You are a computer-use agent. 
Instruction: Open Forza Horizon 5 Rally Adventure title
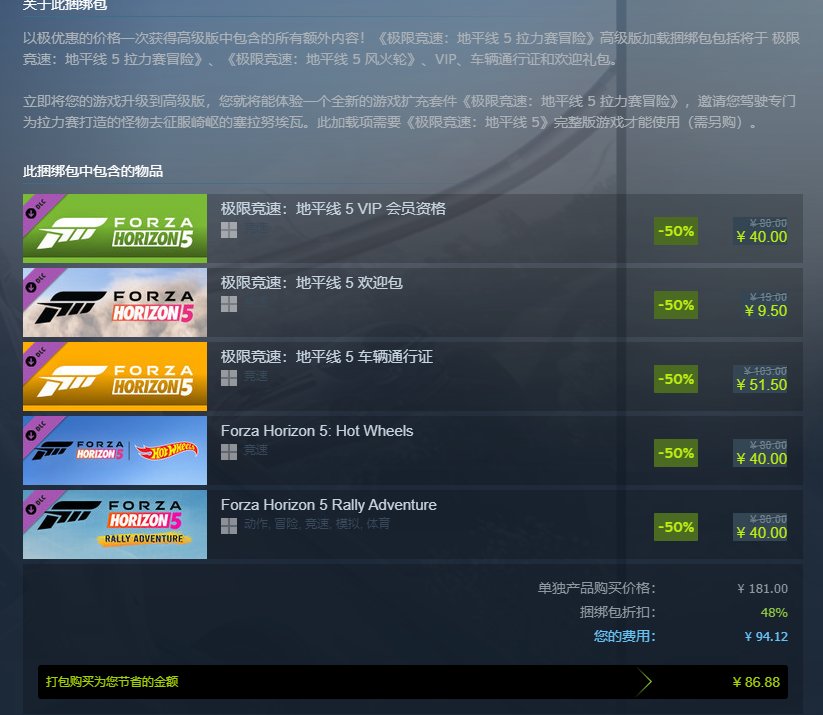[x=329, y=505]
